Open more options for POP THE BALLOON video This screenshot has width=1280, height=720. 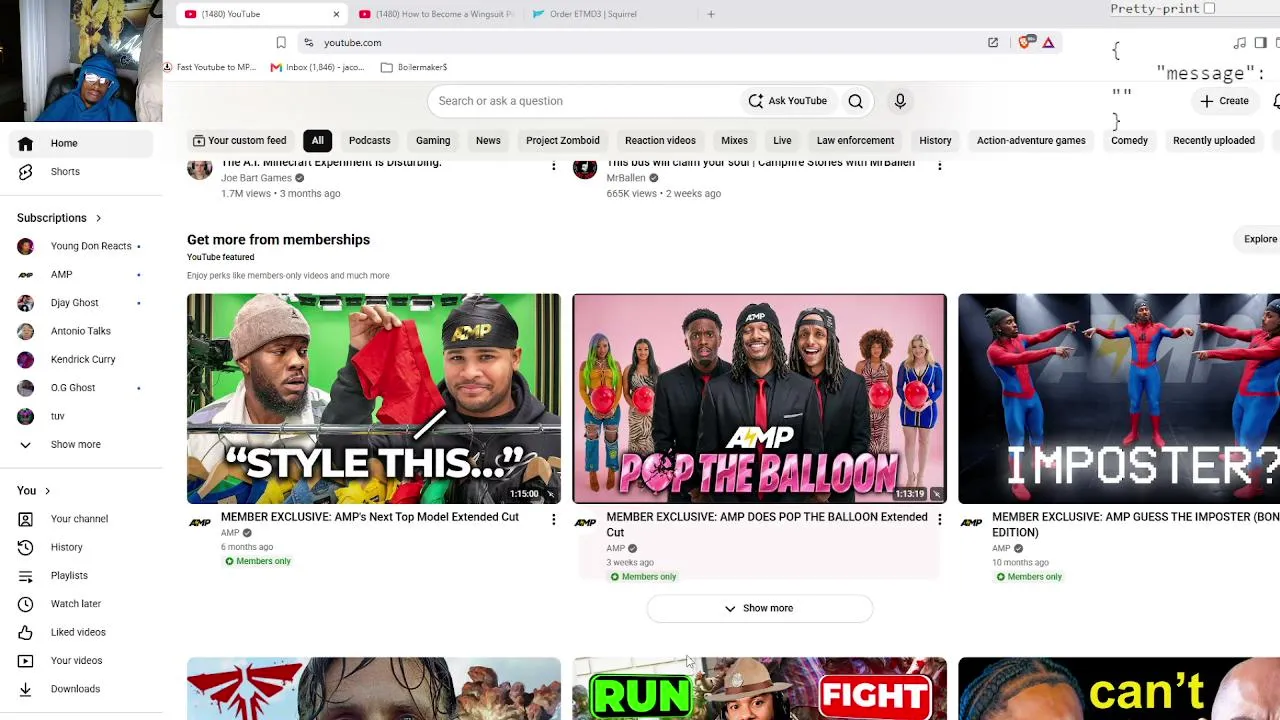coord(939,519)
